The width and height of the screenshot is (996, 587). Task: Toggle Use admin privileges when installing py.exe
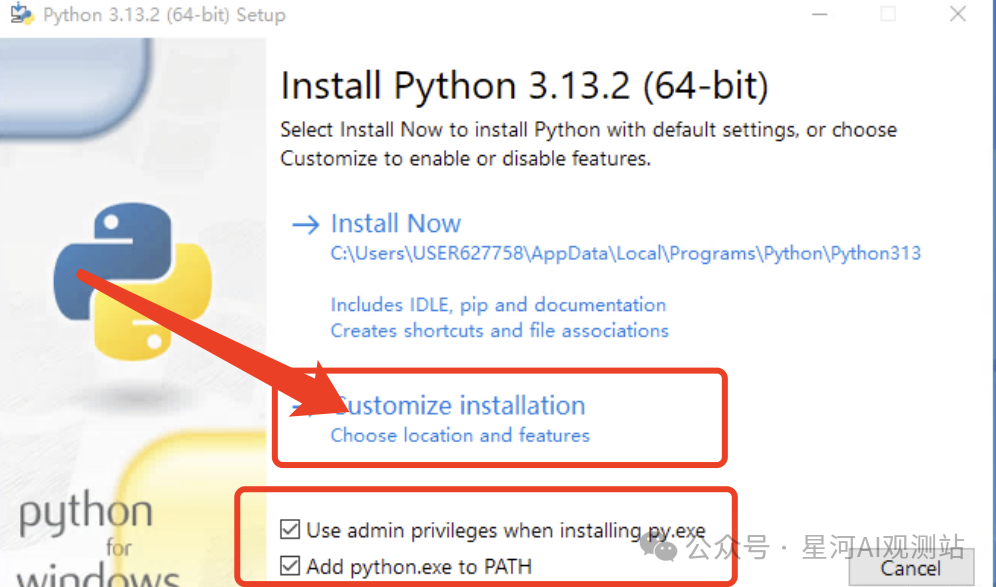(x=290, y=529)
